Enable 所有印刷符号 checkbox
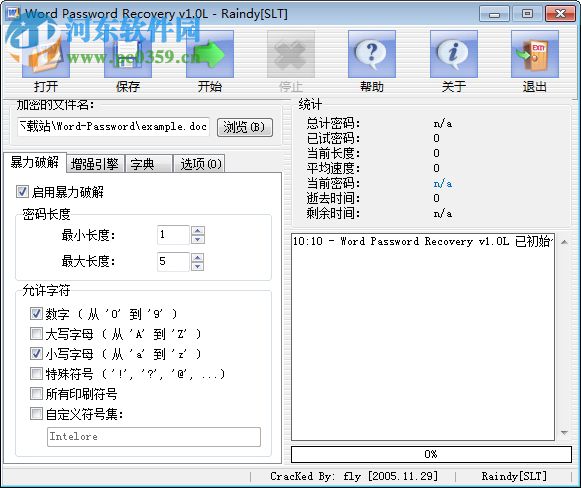The width and height of the screenshot is (581, 488). pos(36,394)
